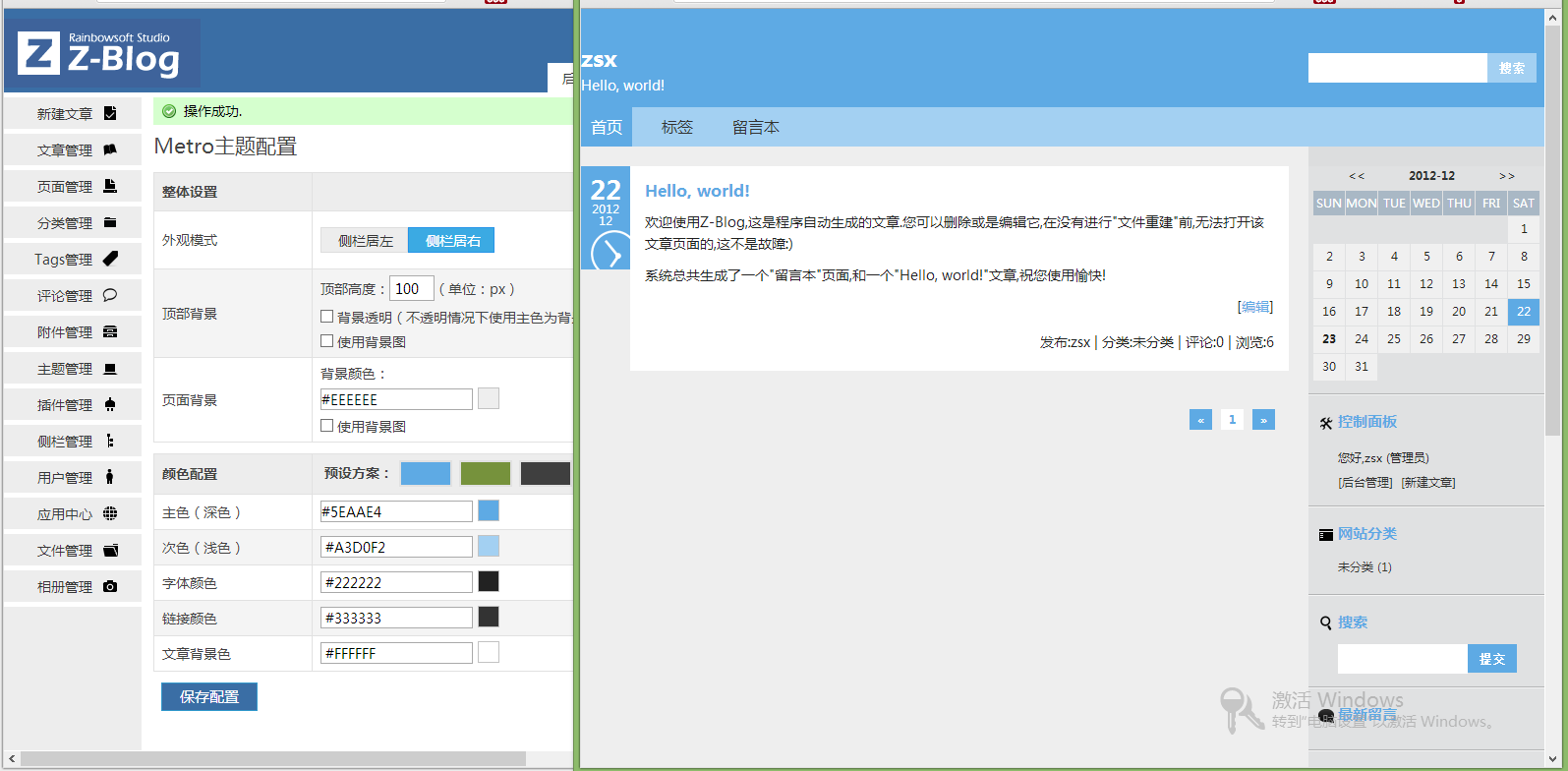This screenshot has width=1568, height=771.
Task: Click the 编辑 link on the post
Action: [x=1255, y=307]
